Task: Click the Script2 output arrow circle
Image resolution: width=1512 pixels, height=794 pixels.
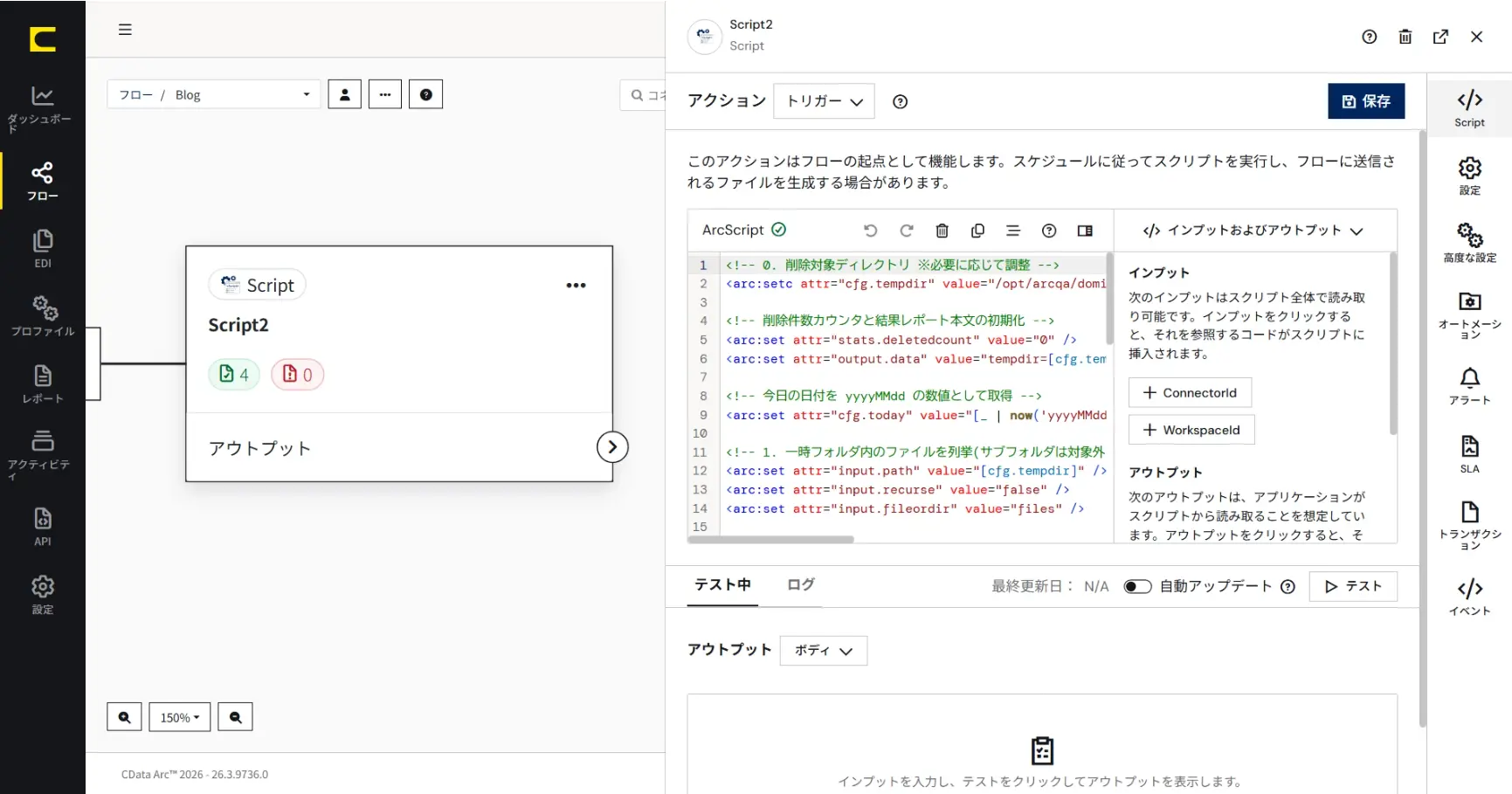Action: point(612,447)
